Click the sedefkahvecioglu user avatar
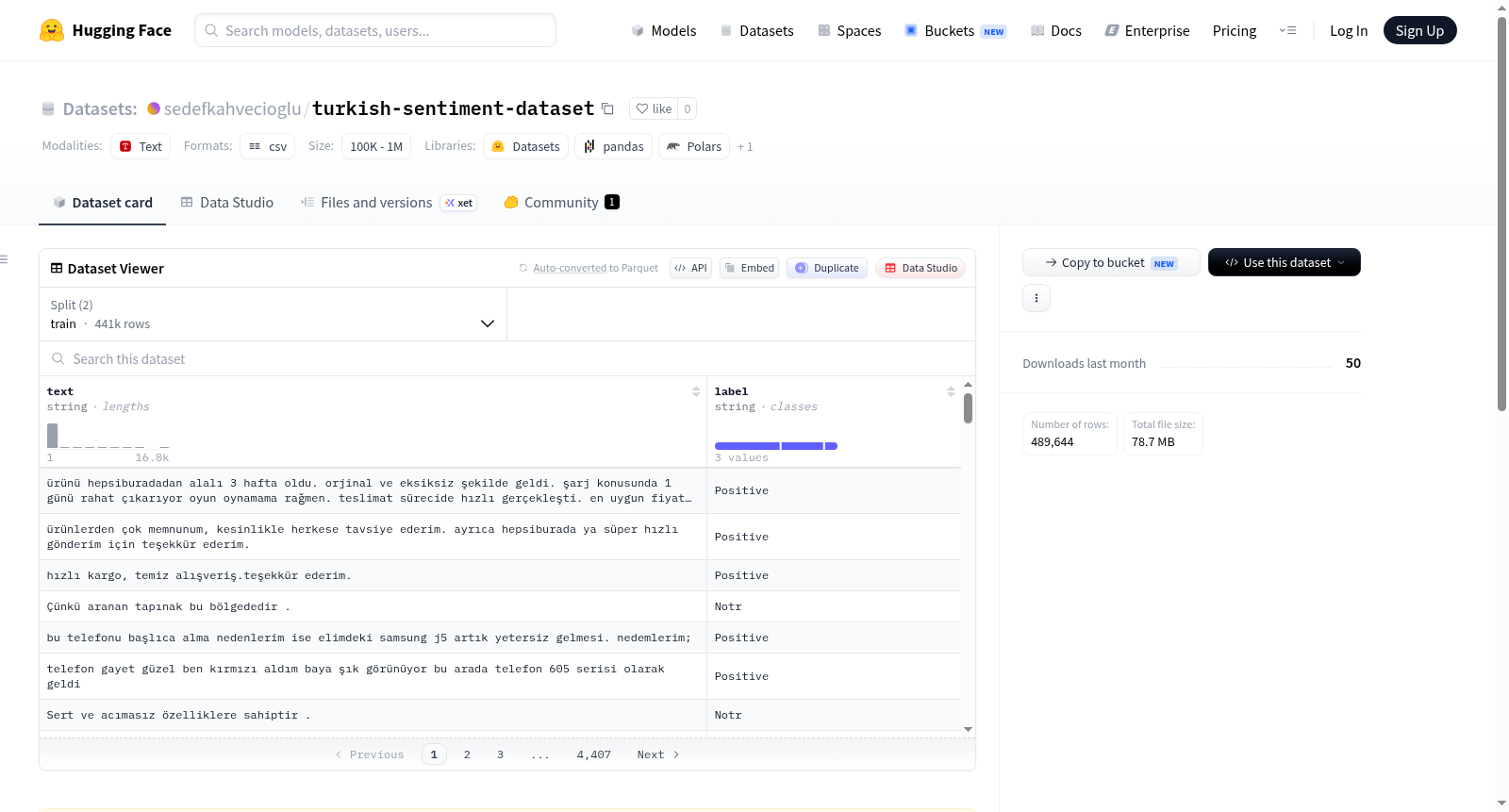Screen dimensions: 1509x812 (154, 108)
